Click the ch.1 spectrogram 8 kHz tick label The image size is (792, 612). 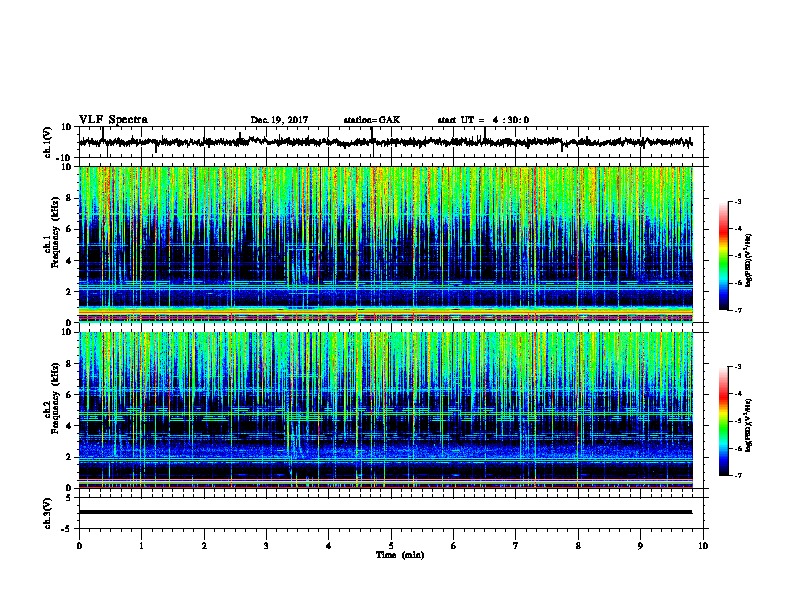69,198
